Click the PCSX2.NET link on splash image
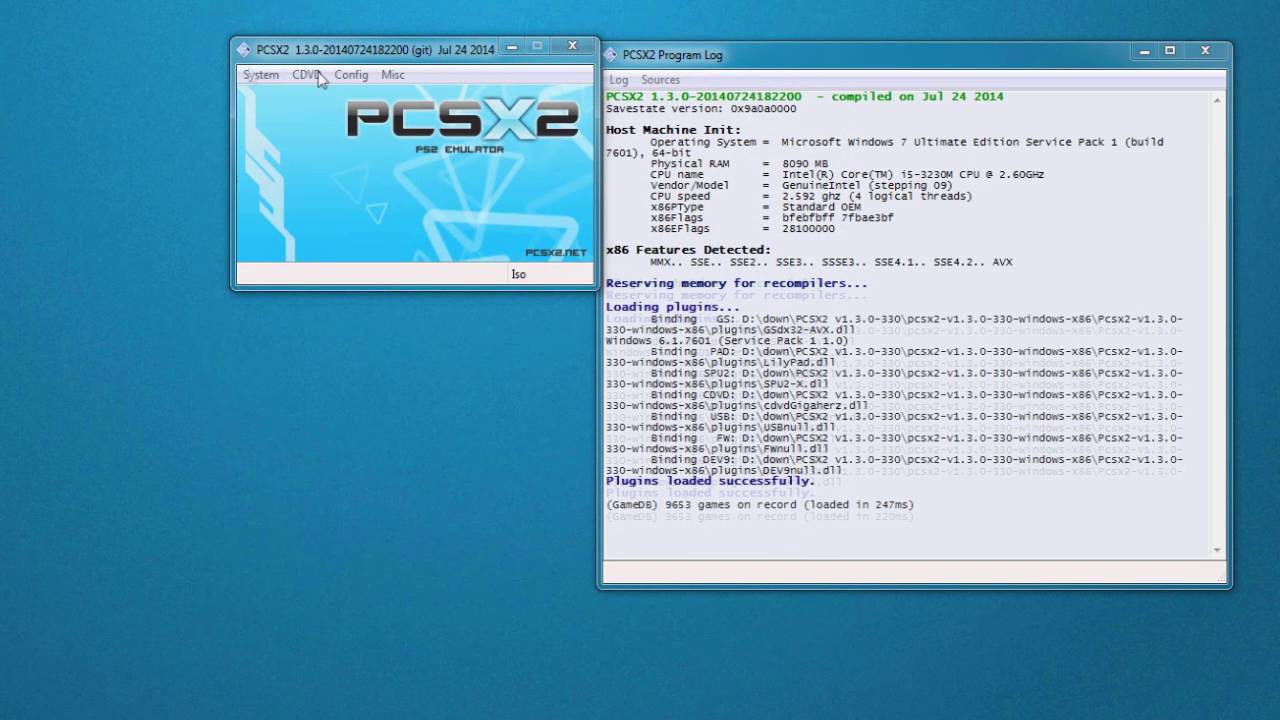The height and width of the screenshot is (720, 1280). 556,253
